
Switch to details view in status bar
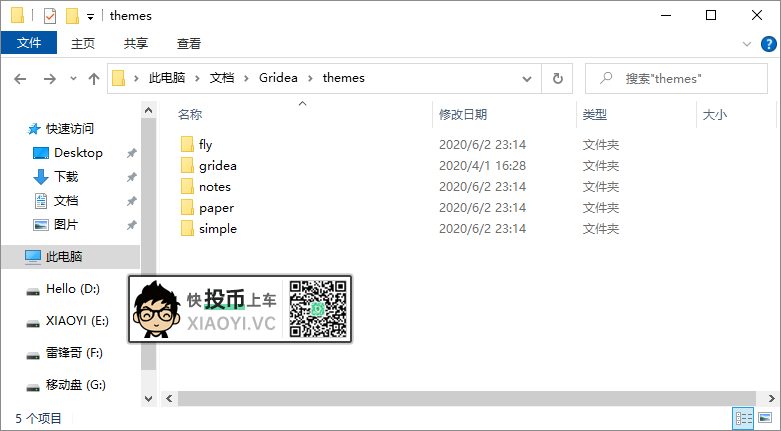(744, 418)
